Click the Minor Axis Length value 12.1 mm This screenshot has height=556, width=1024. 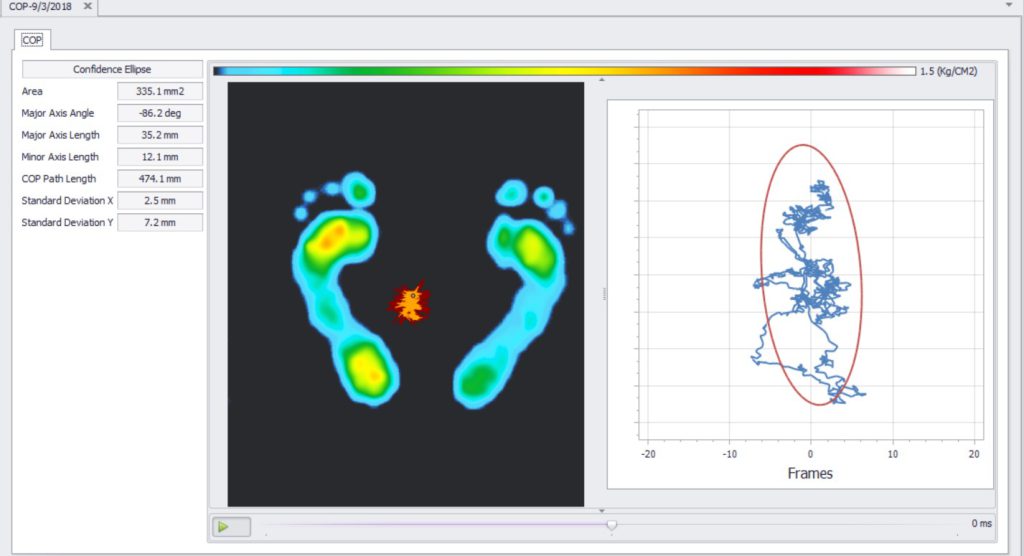click(x=160, y=157)
